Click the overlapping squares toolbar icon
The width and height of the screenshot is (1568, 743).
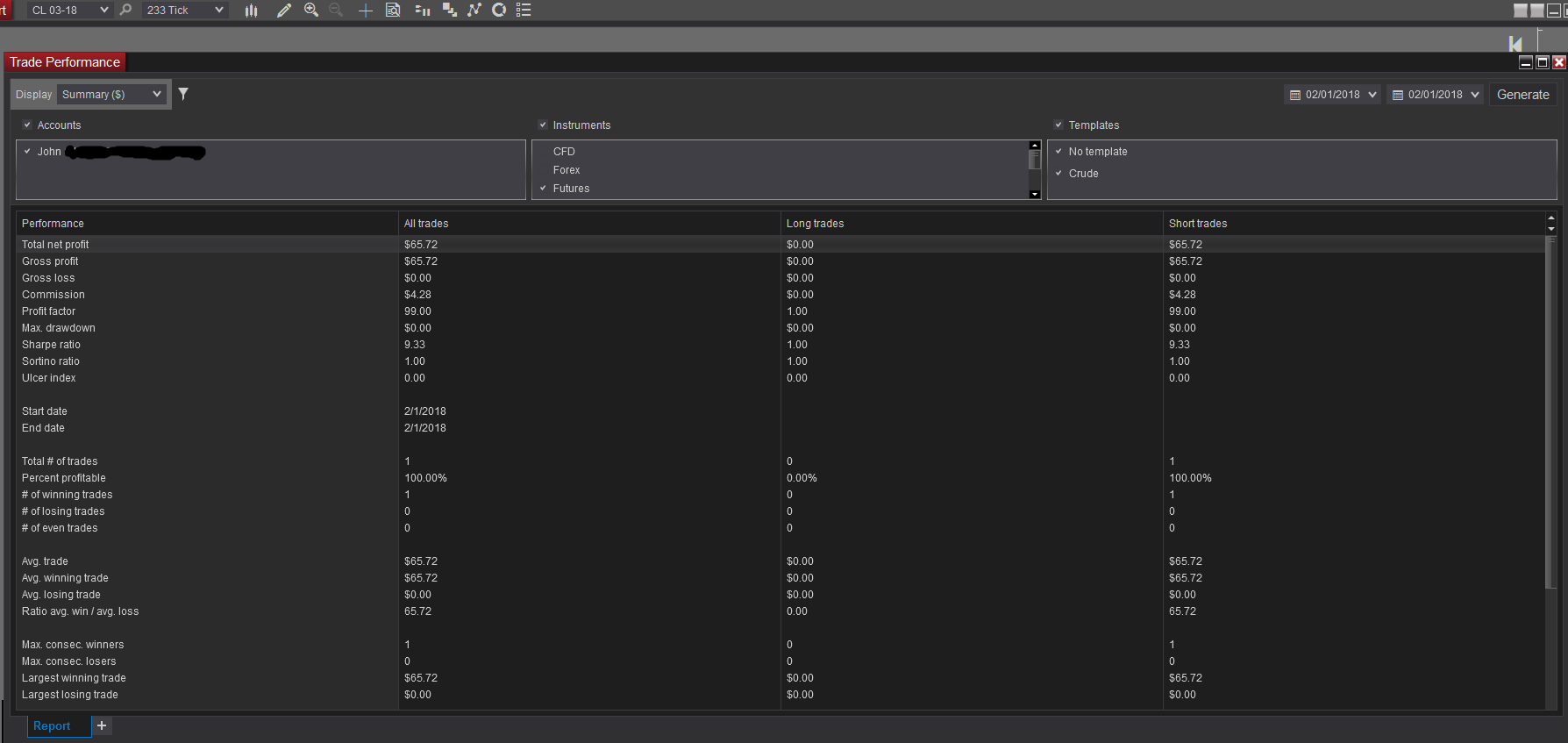[450, 10]
